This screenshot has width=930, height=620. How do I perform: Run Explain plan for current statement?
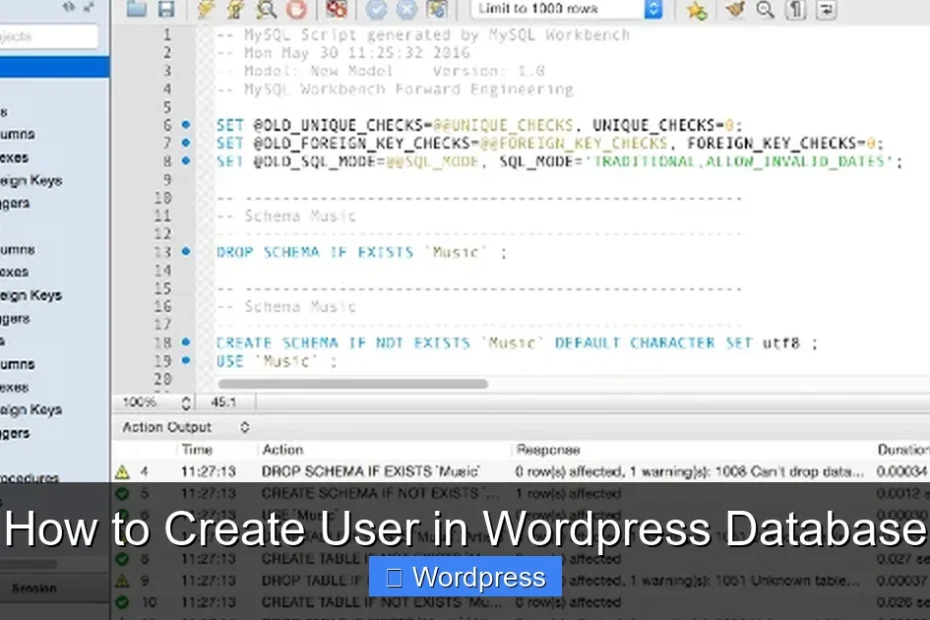265,11
